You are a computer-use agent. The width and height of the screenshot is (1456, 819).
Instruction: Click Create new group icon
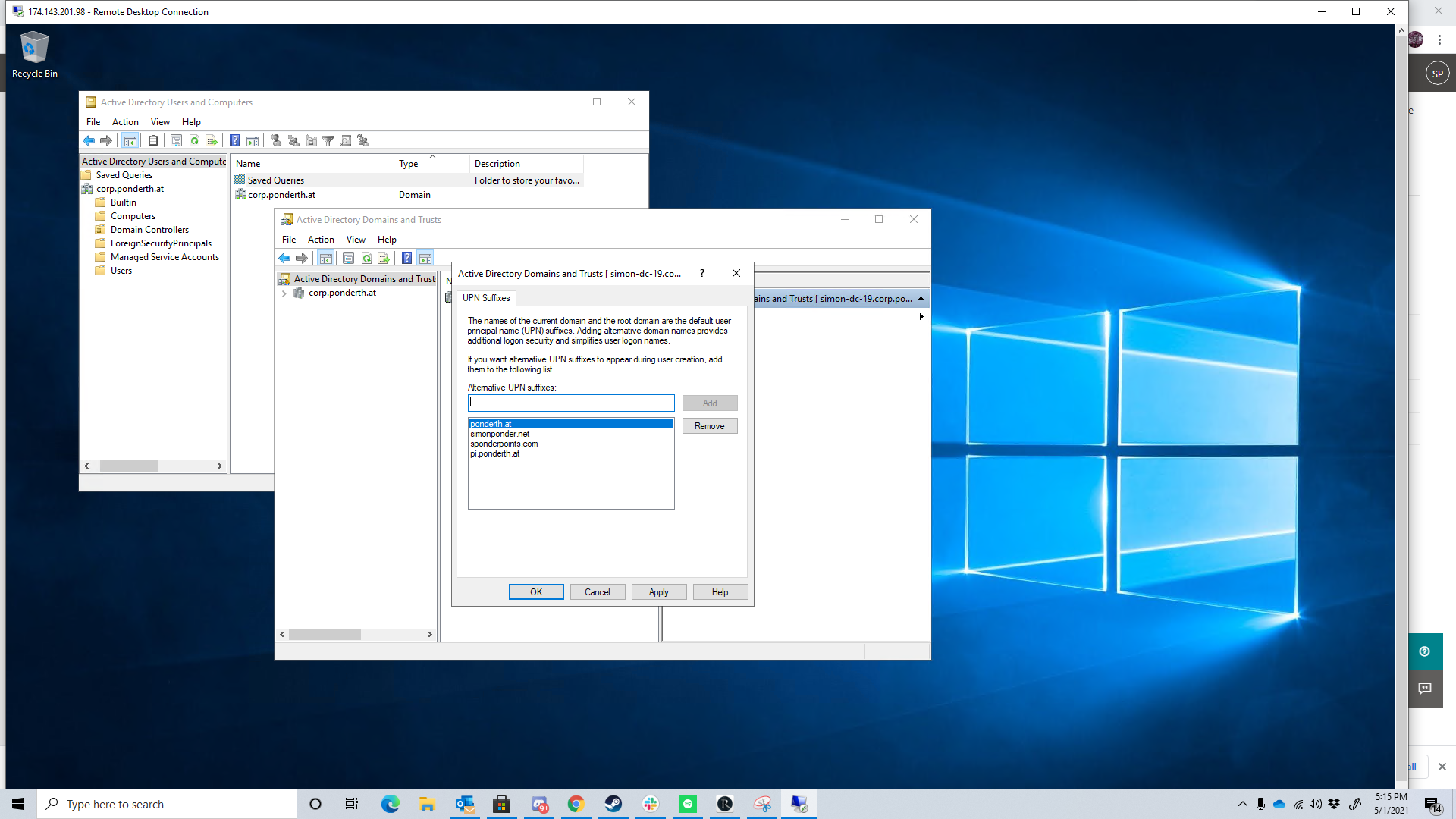[x=293, y=141]
